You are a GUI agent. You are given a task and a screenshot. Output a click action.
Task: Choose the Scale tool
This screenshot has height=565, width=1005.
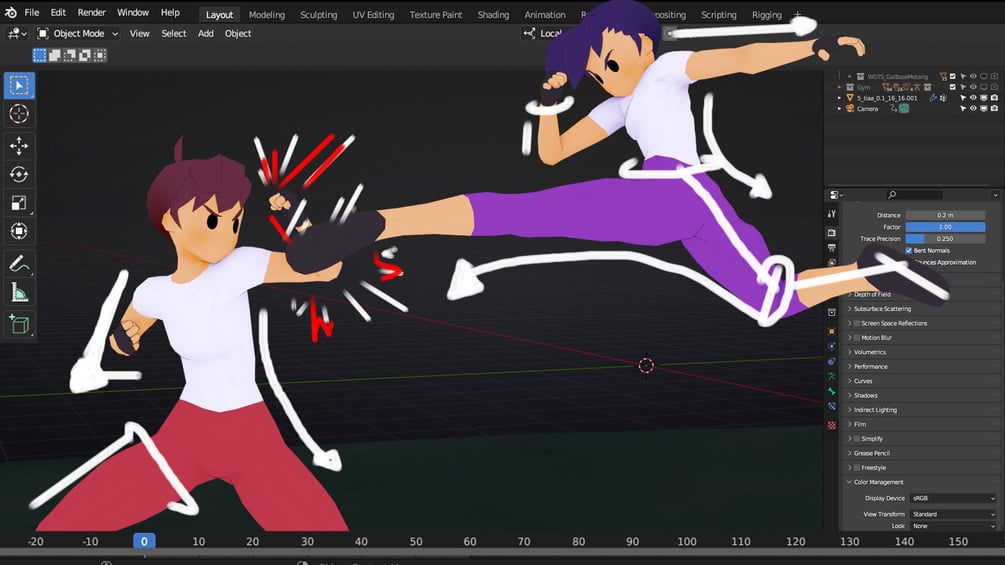click(x=19, y=203)
